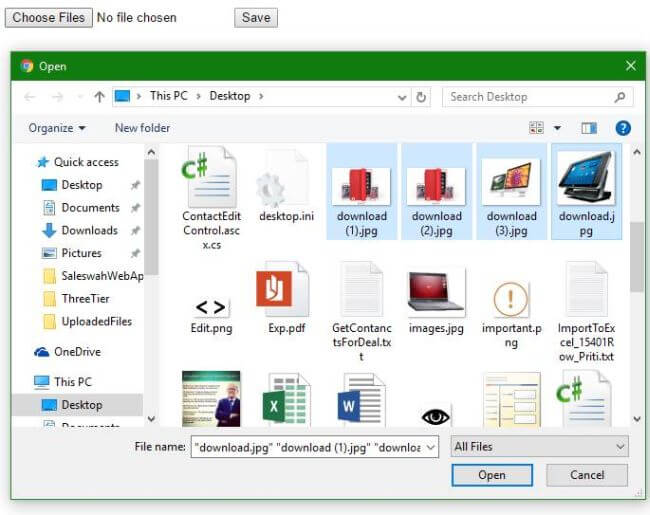650x515 pixels.
Task: Open the view options dropdown arrow
Action: pyautogui.click(x=558, y=128)
